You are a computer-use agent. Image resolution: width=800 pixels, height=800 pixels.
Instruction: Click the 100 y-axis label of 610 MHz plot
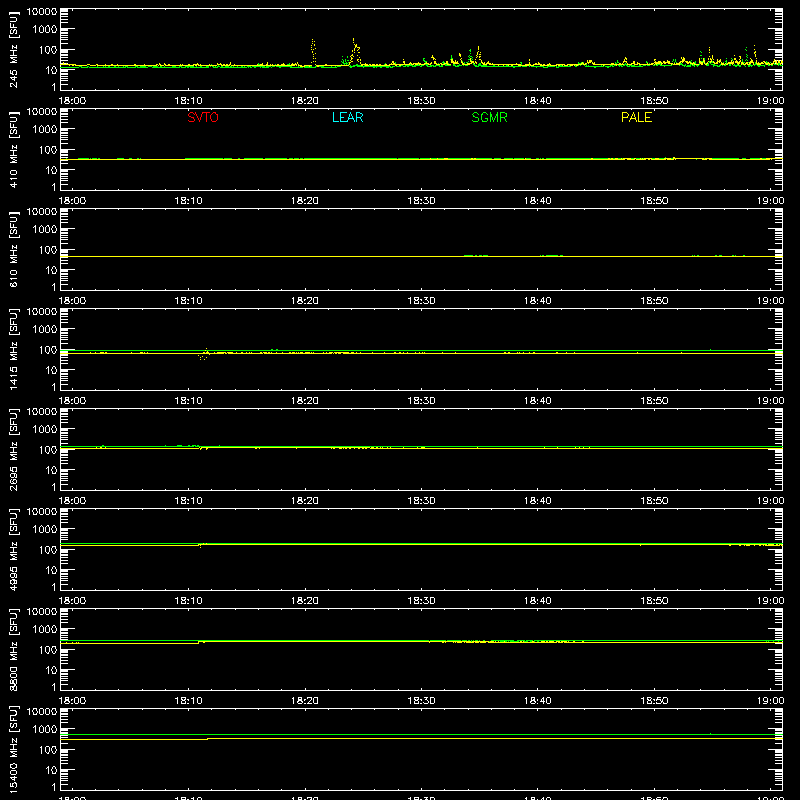48,250
